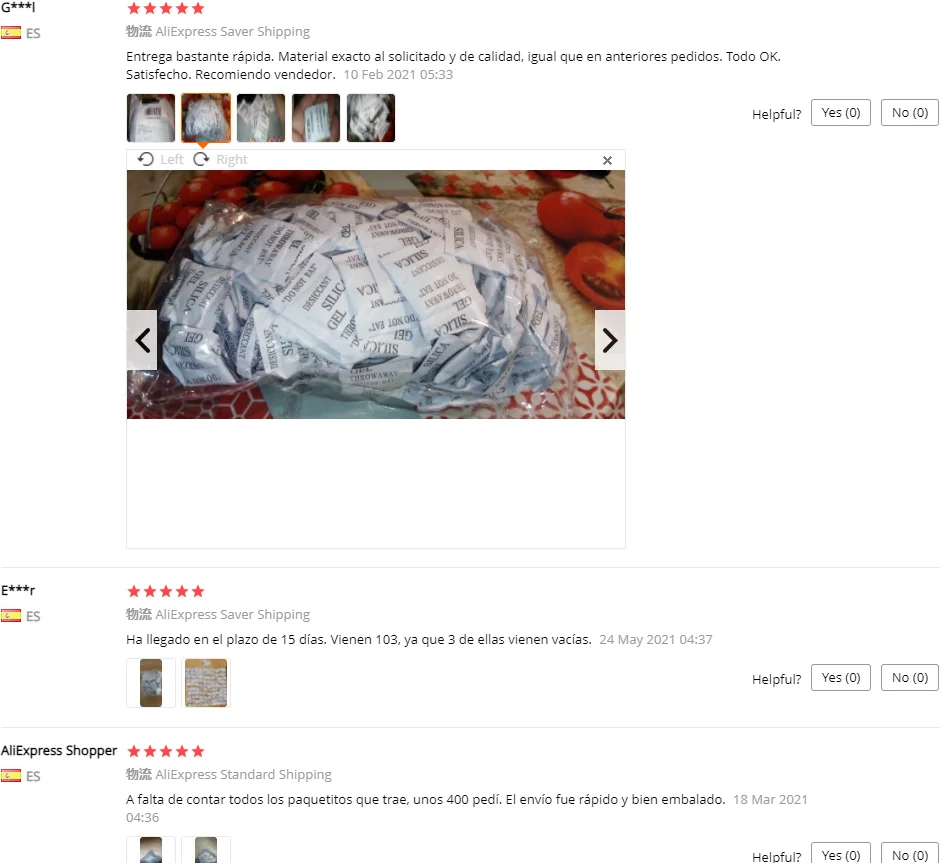Open third thumbnail in G***l's review
Viewport: 940px width, 863px height.
pyautogui.click(x=261, y=118)
